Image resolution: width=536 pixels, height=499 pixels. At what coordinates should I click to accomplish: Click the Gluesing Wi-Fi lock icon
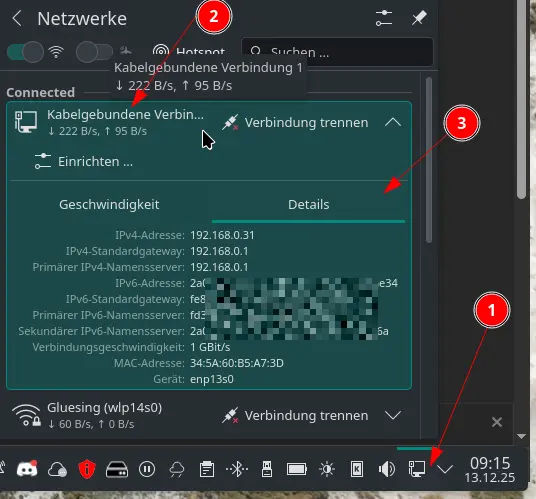click(26, 415)
